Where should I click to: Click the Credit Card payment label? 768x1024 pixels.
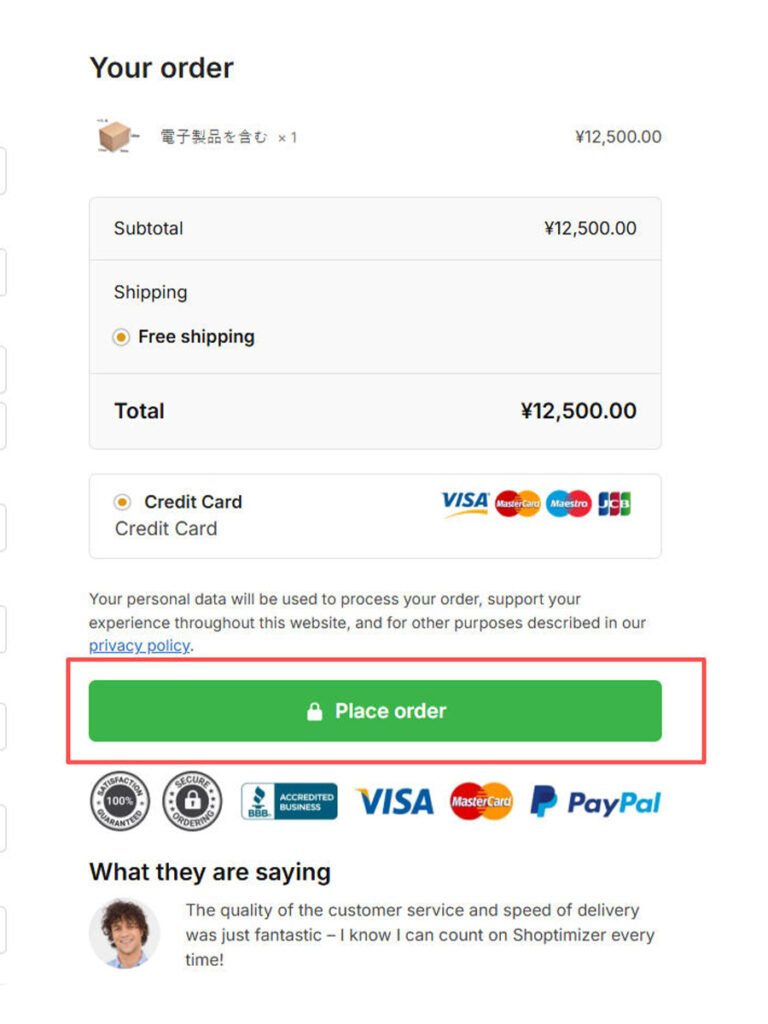pyautogui.click(x=193, y=502)
